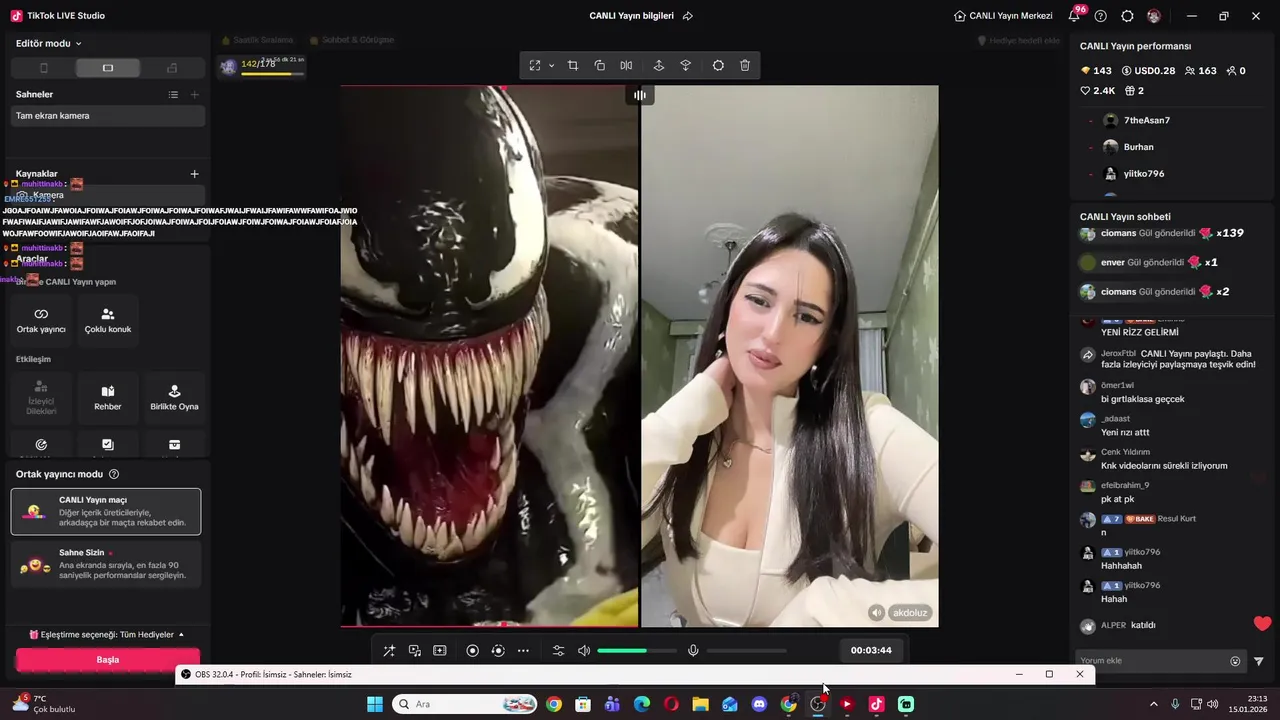Open source settings circle icon
Screen dimensions: 1280x720
coord(718,65)
